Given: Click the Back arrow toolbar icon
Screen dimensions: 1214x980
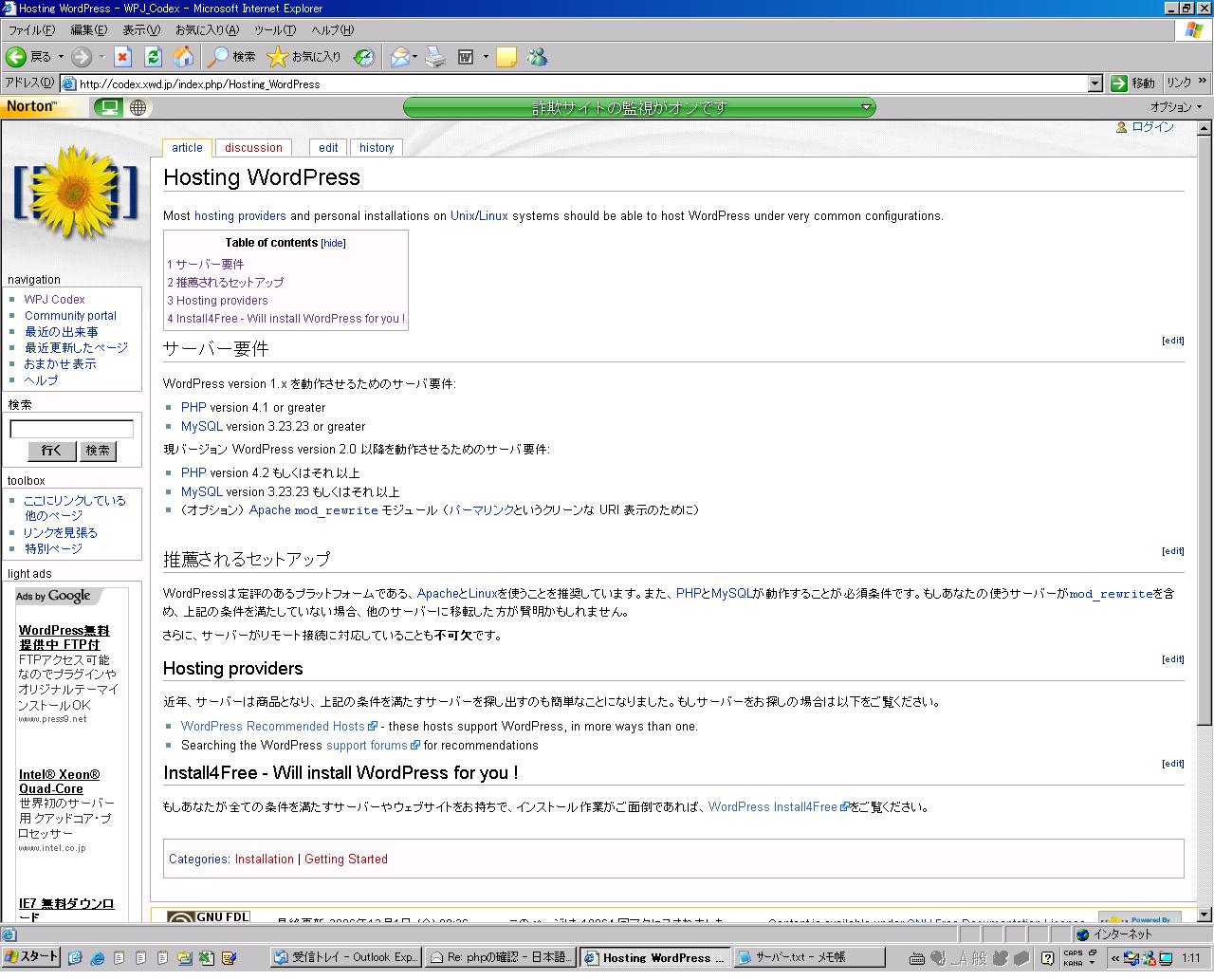Looking at the screenshot, I should (16, 57).
